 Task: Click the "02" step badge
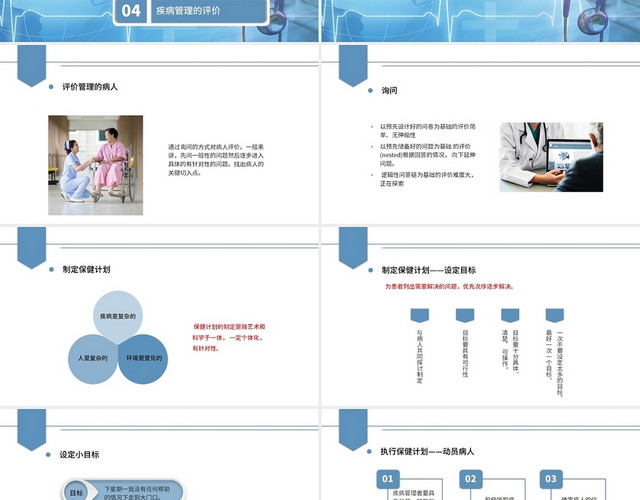coord(471,479)
